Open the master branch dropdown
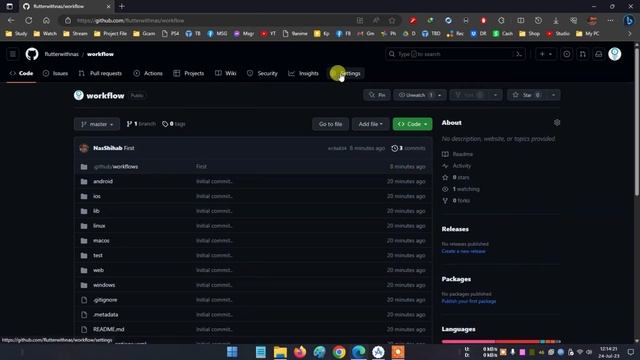This screenshot has height=360, width=640. click(x=97, y=124)
